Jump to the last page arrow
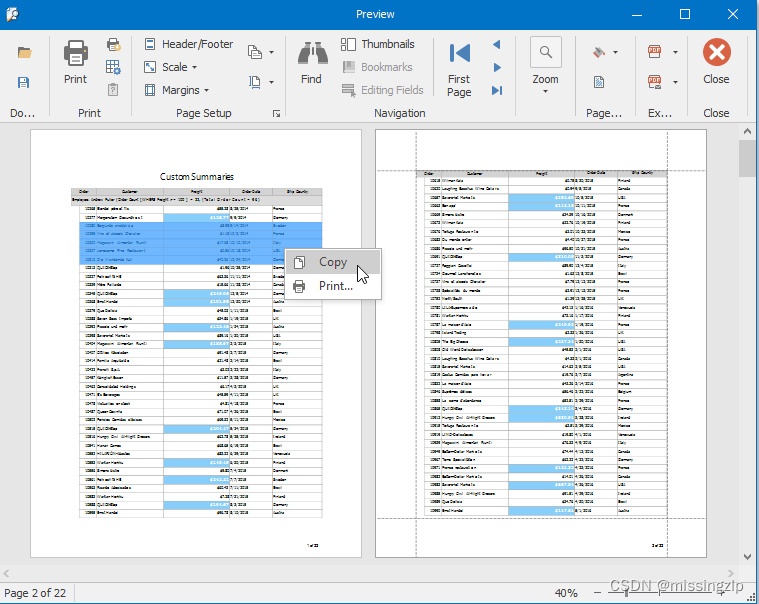 point(497,90)
